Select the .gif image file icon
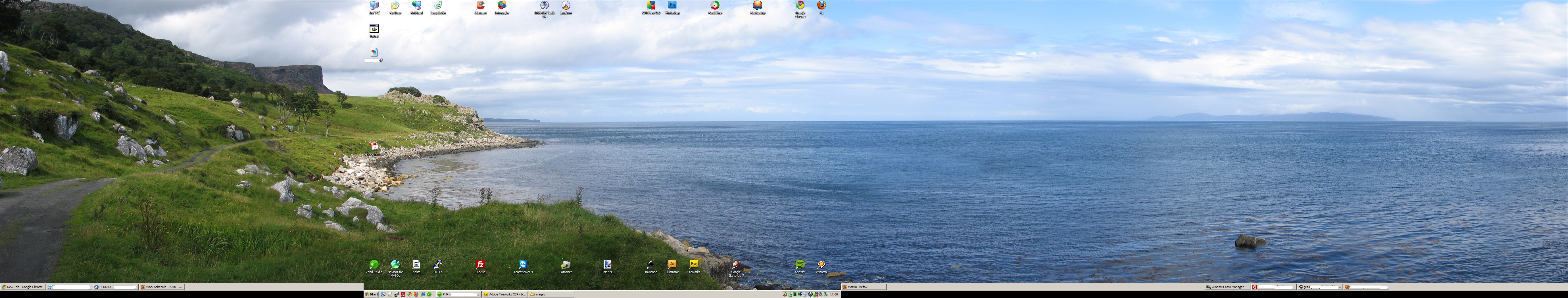Viewport: 1568px width, 298px height. (374, 55)
